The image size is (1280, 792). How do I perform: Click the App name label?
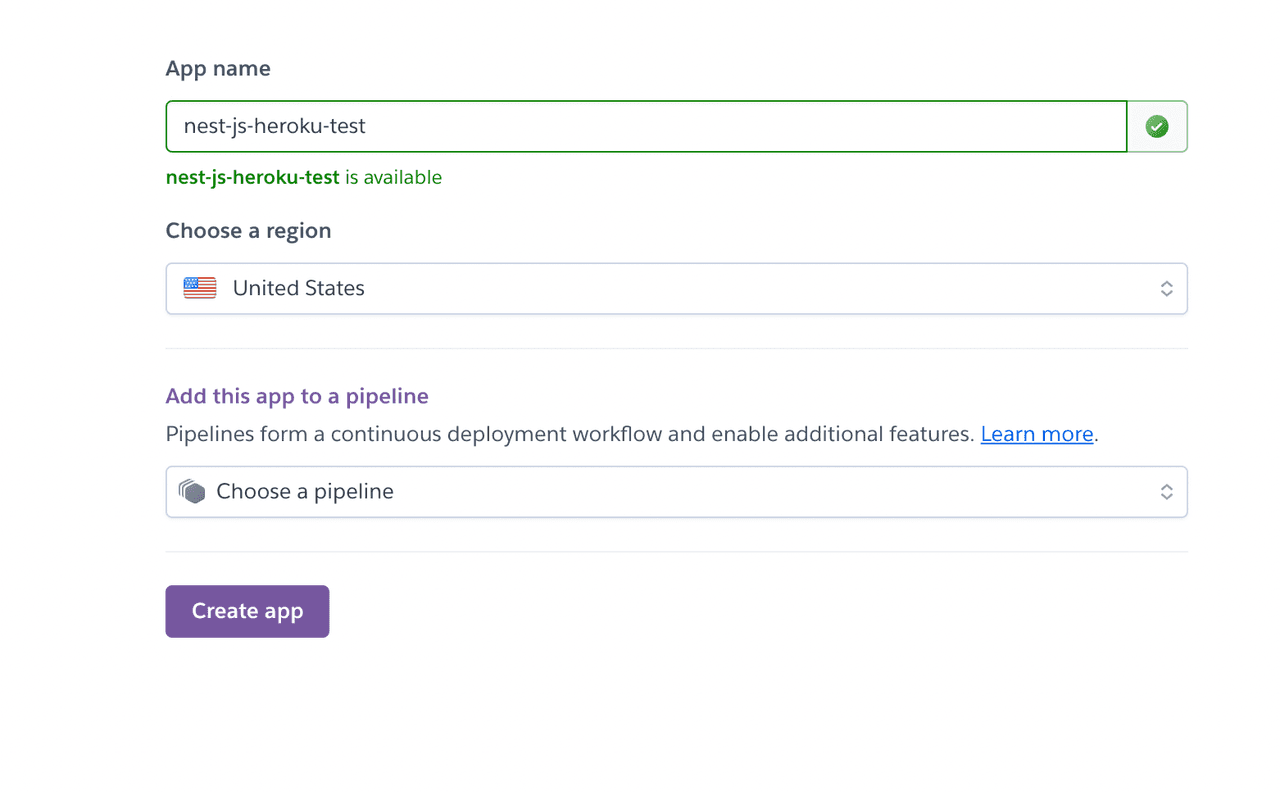[x=218, y=69]
